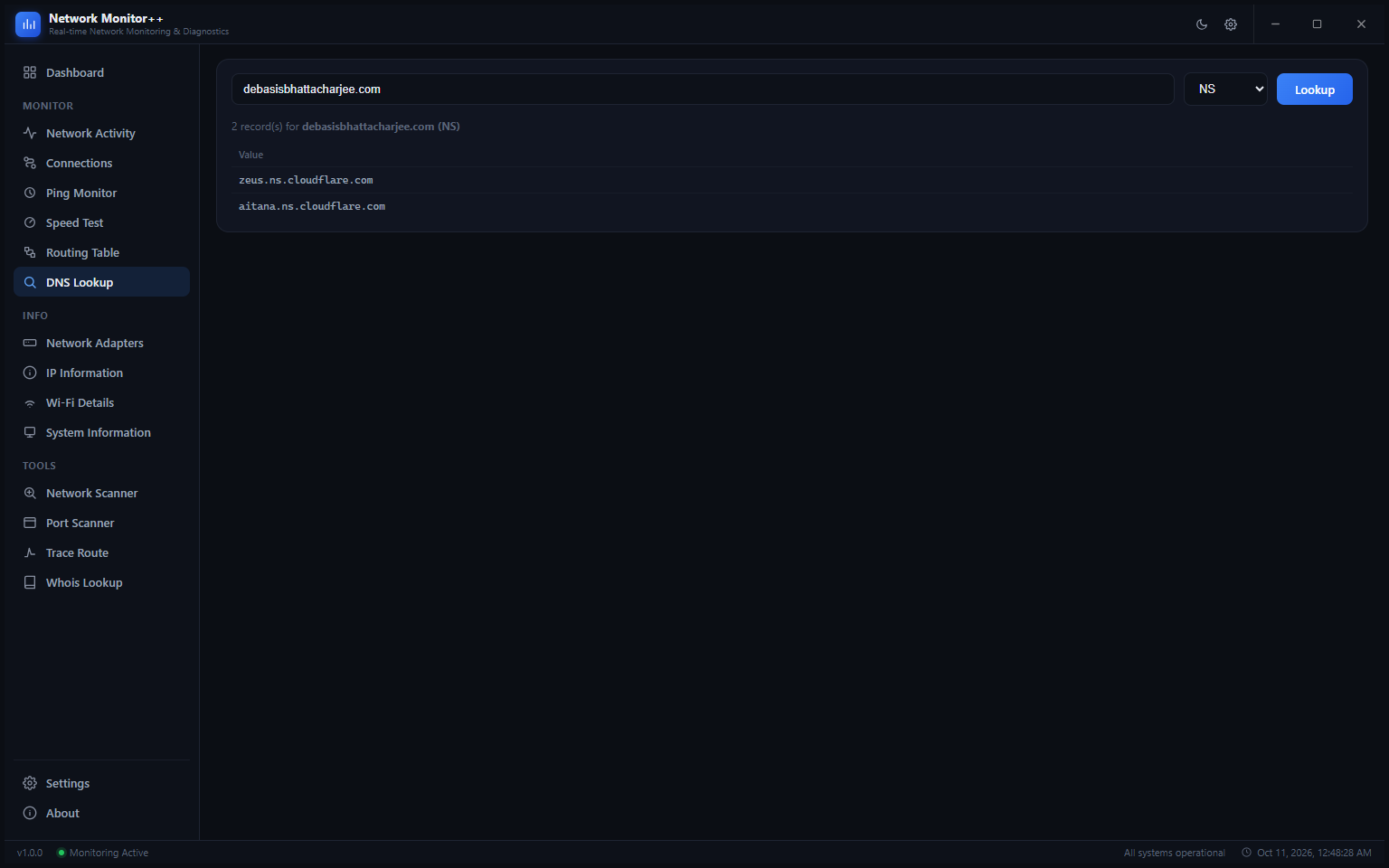Image resolution: width=1389 pixels, height=868 pixels.
Task: Click the System Information monitor icon
Action: click(30, 432)
